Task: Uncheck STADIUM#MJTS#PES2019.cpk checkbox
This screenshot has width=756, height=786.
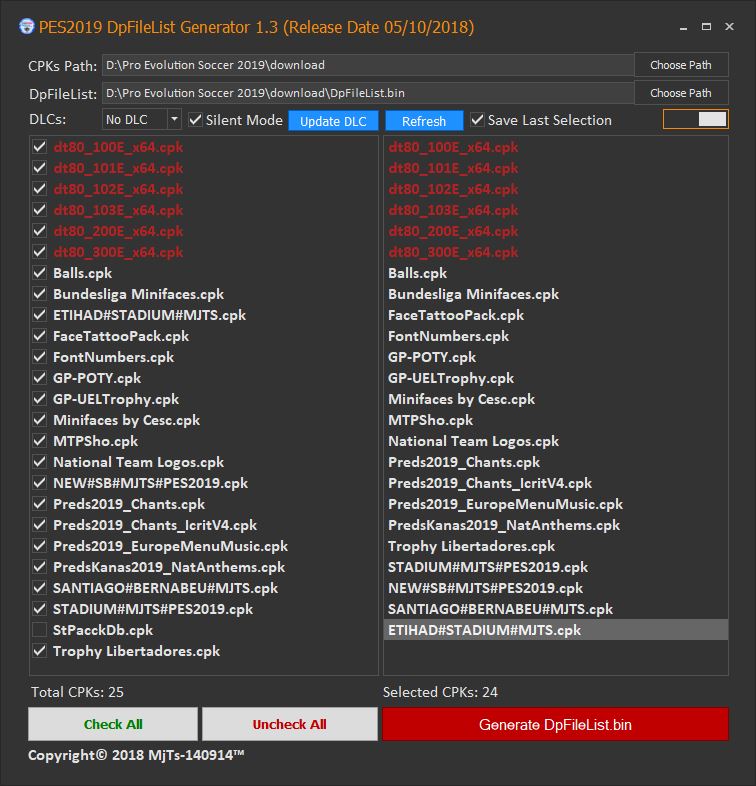Action: (x=40, y=610)
